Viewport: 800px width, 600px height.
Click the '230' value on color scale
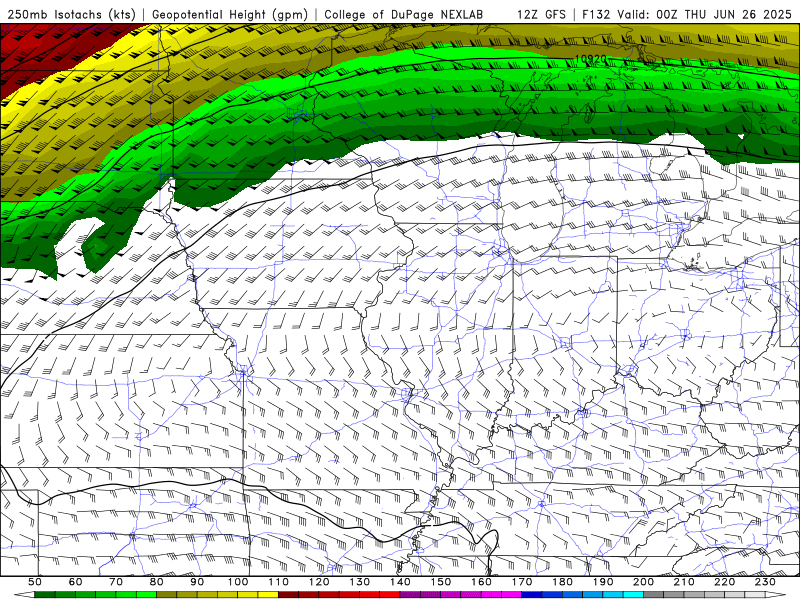(765, 582)
